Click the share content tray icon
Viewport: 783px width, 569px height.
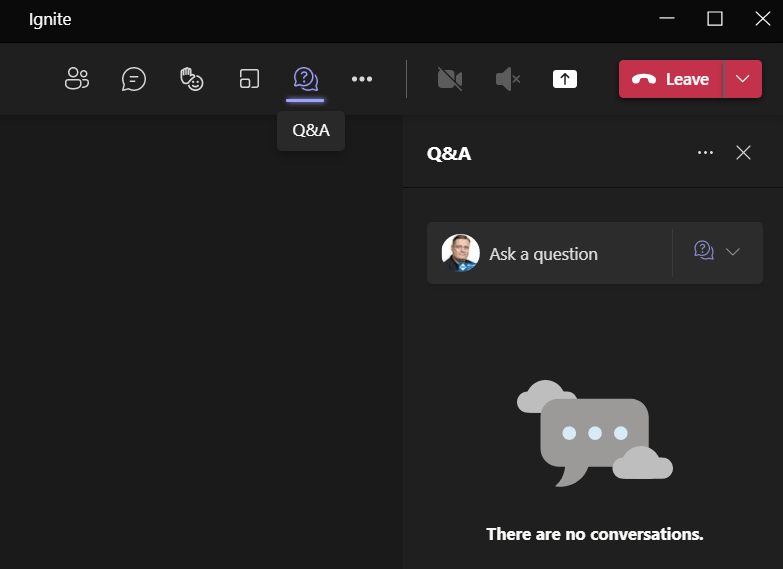[x=565, y=79]
